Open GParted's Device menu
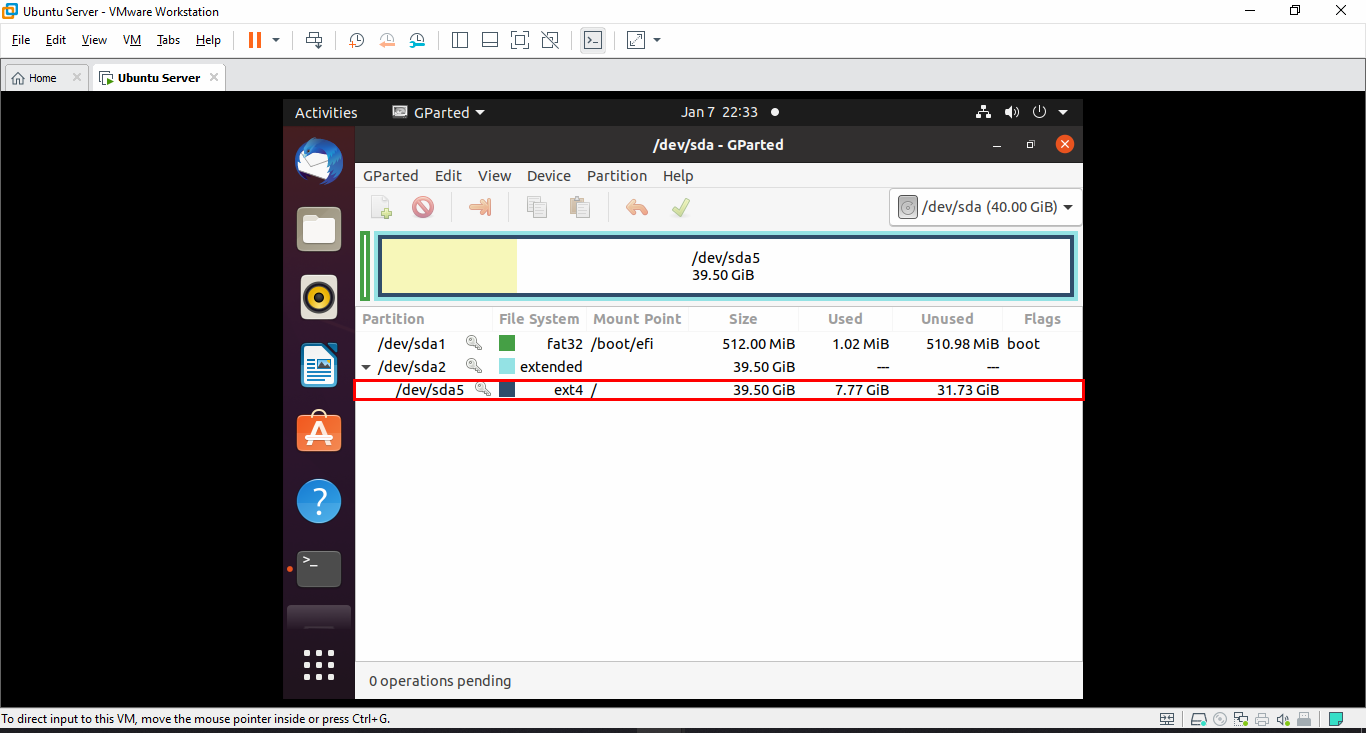 [x=549, y=176]
